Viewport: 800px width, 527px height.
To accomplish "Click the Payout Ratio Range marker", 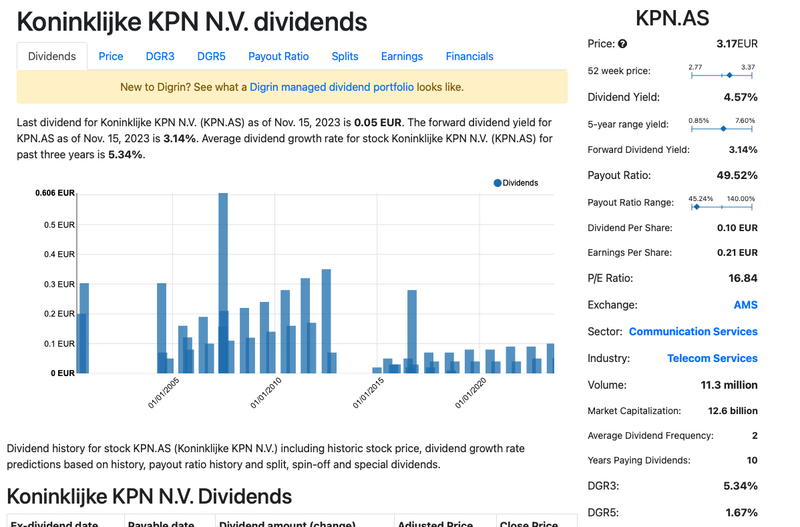I will coord(697,207).
